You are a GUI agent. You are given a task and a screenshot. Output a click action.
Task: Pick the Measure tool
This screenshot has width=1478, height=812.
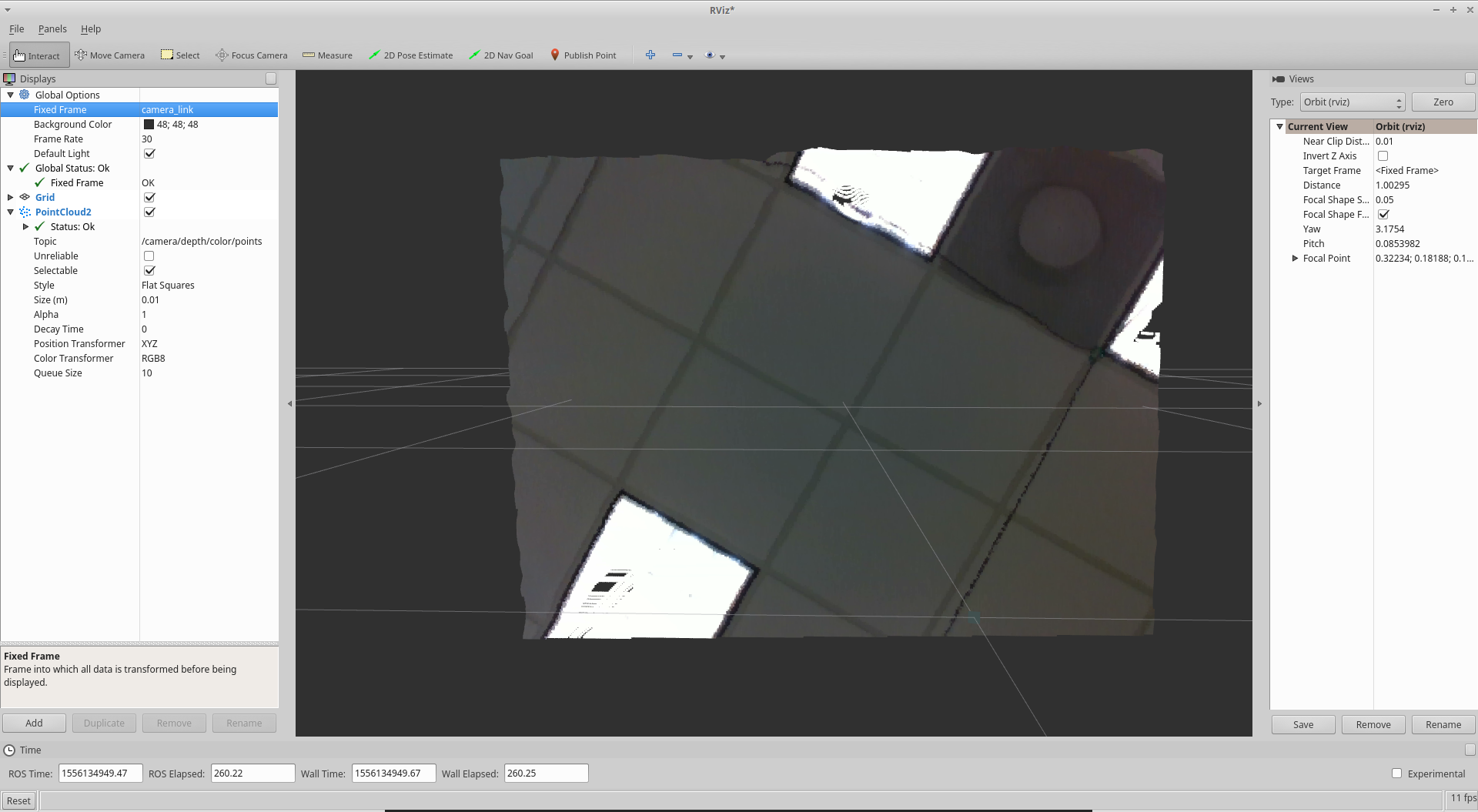pos(327,55)
